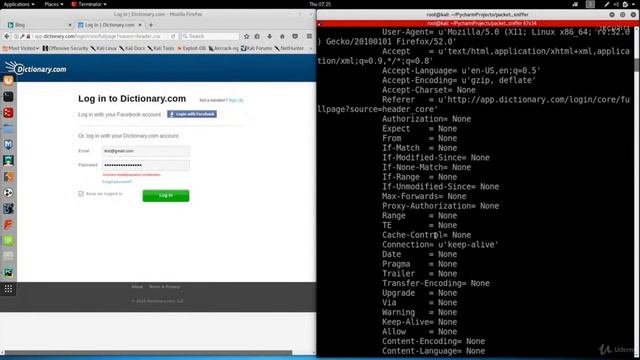
Task: Click Login with Facebook button
Action: coord(192,114)
